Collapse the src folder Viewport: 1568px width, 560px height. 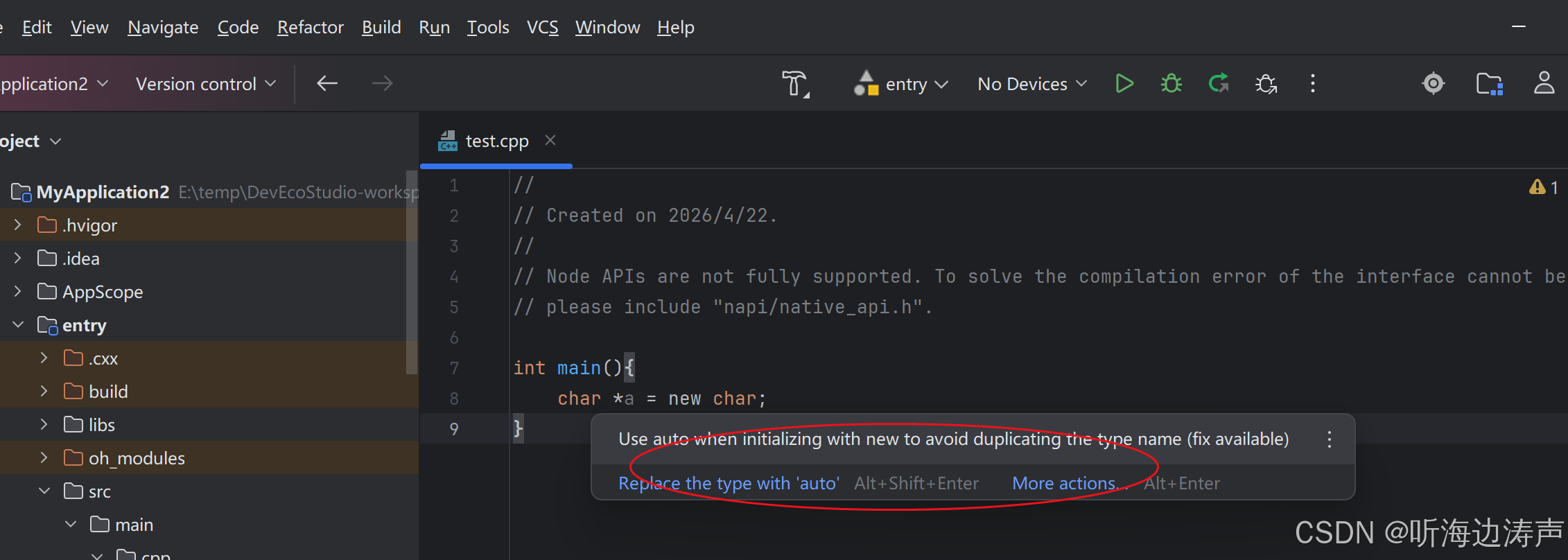point(44,491)
